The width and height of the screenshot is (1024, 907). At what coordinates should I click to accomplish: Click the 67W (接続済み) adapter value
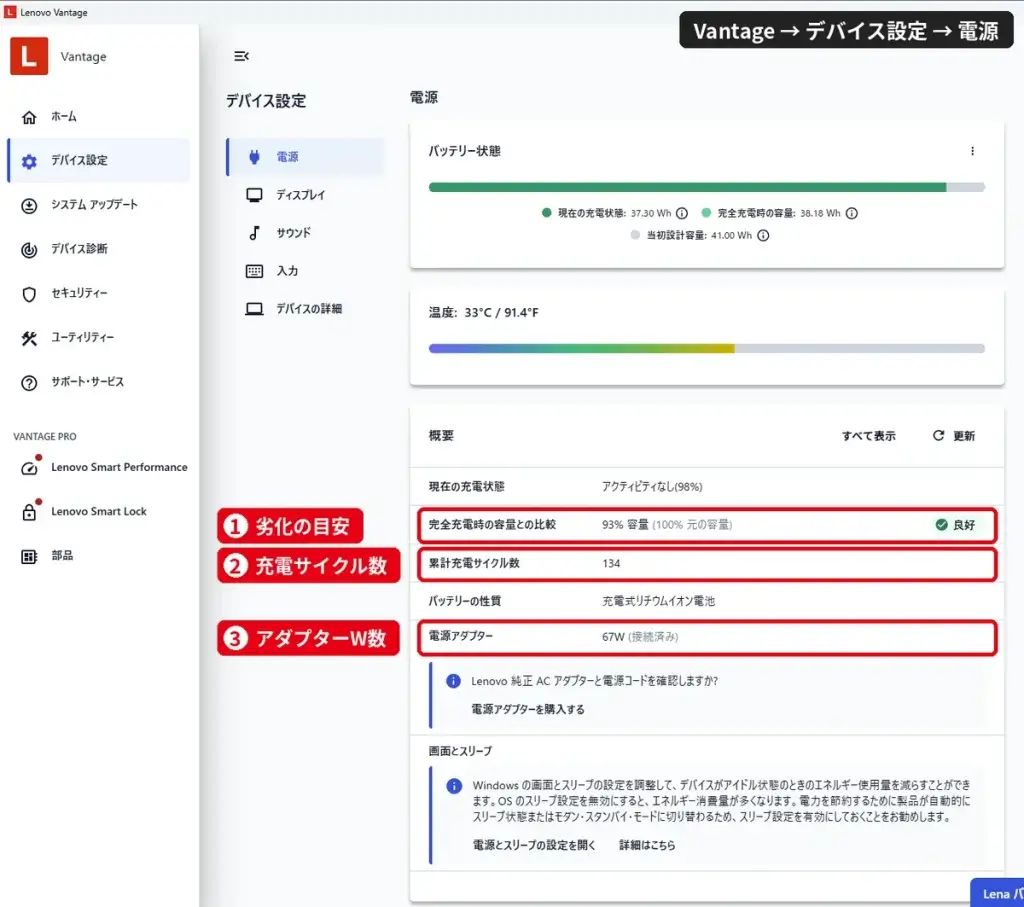[640, 637]
